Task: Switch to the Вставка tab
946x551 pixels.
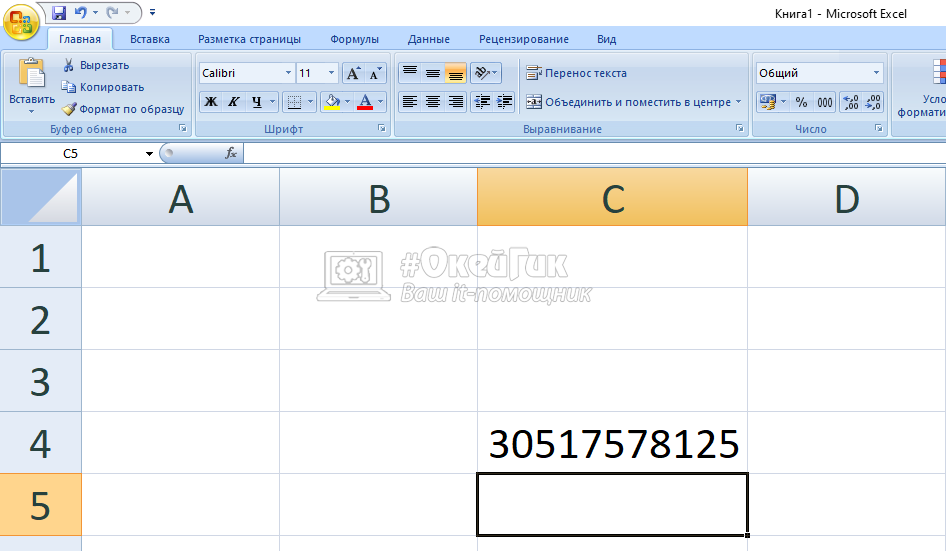Action: 150,39
